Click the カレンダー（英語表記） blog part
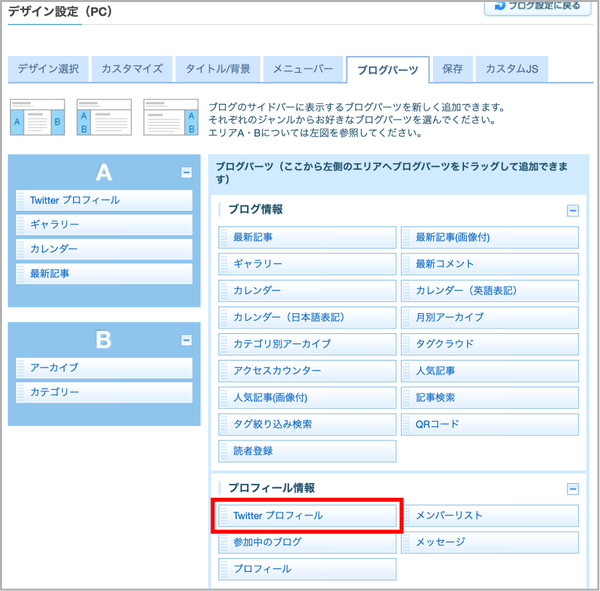This screenshot has width=600, height=591. (x=490, y=291)
